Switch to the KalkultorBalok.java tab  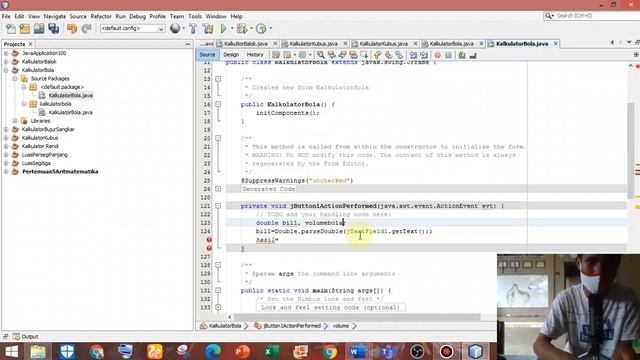(246, 44)
